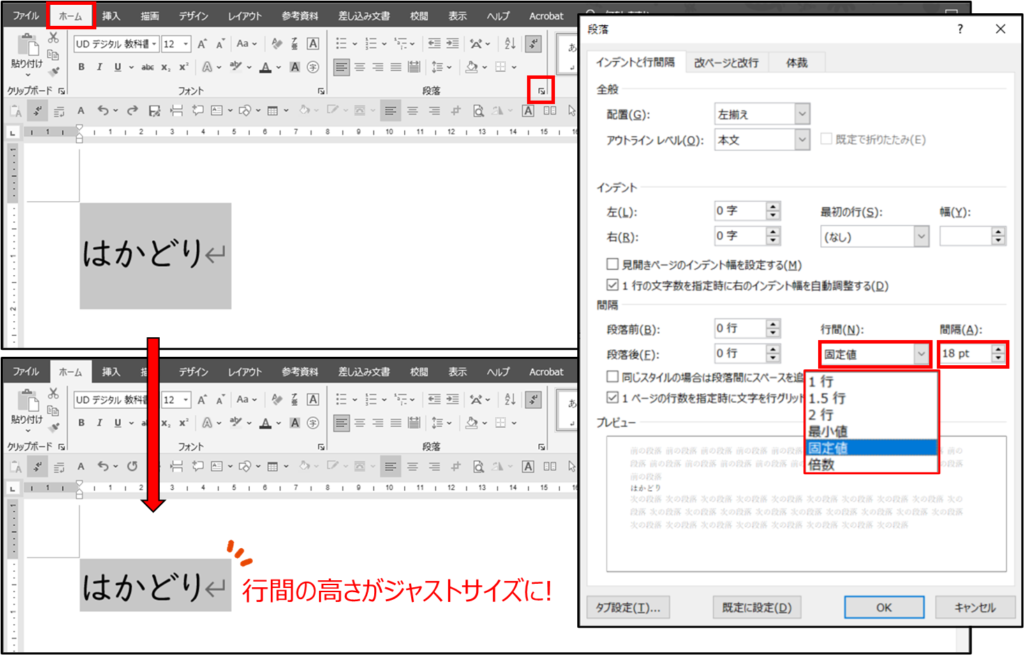Viewport: 1024px width, 655px height.
Task: Click the 間隔 field showing 18 pt
Action: (963, 353)
